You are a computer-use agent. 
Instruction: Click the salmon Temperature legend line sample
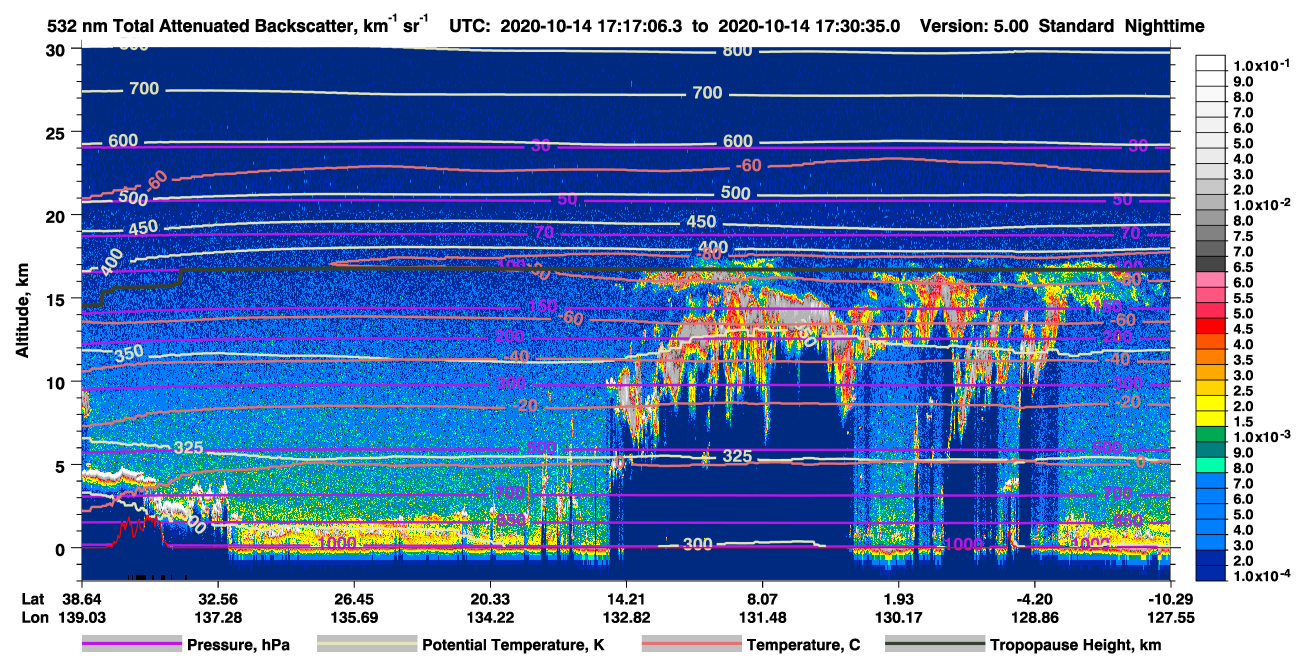(691, 645)
